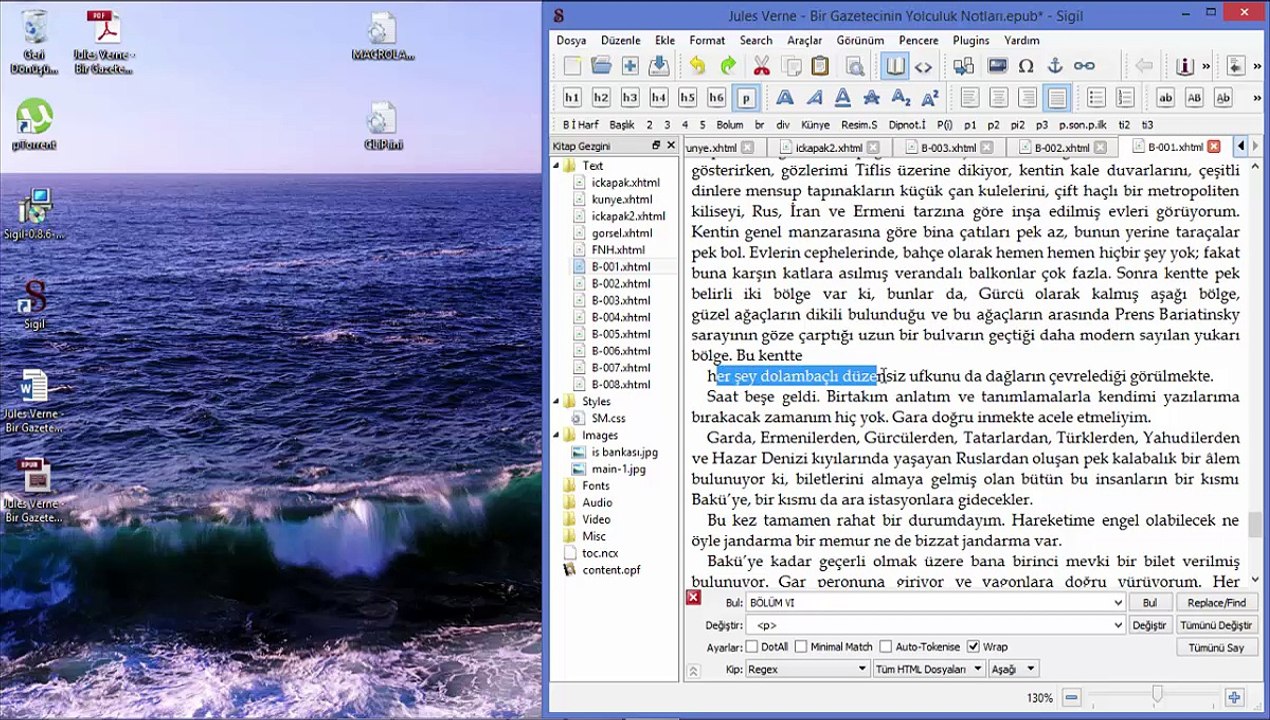Viewport: 1270px width, 720px height.
Task: Click the green Redo arrow
Action: coord(727,67)
